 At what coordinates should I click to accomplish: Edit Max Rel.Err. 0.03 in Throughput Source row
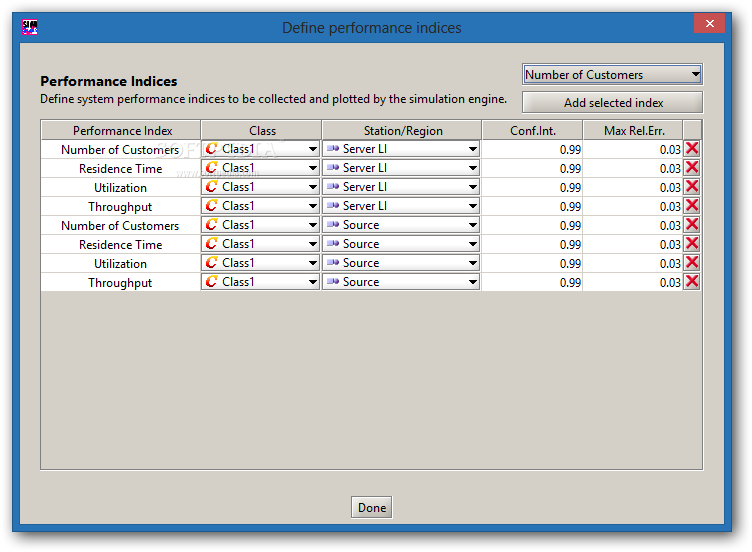pyautogui.click(x=633, y=282)
